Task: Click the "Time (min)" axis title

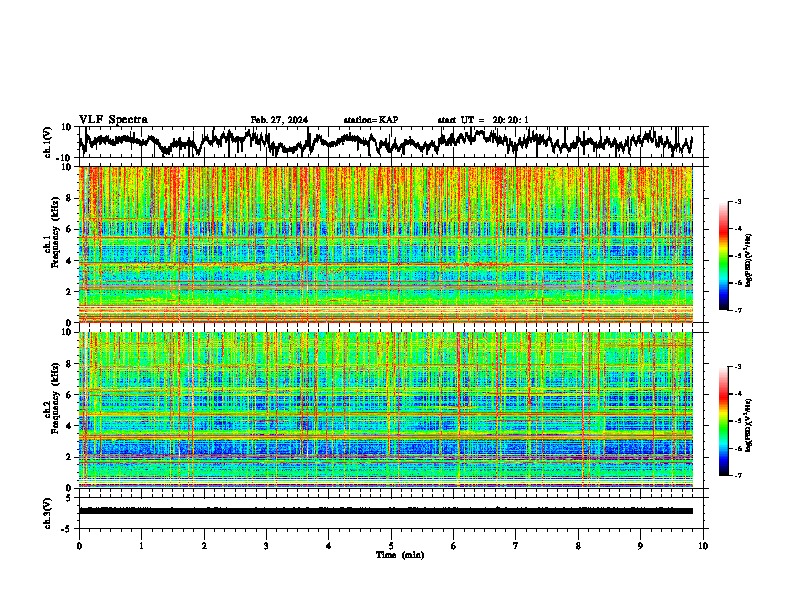Action: click(400, 555)
